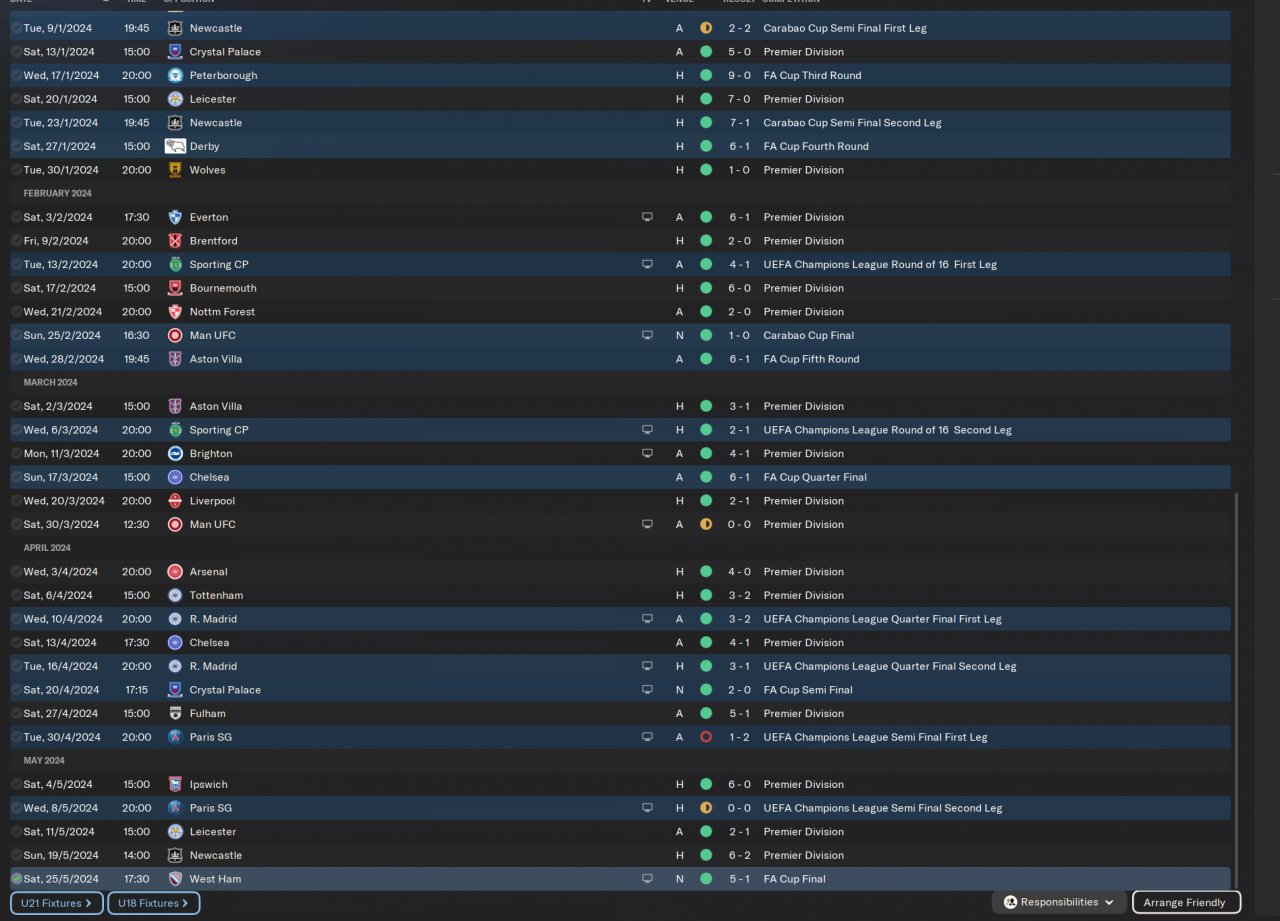The height and width of the screenshot is (921, 1280).
Task: Toggle the check circle for Tue, 9/1/2024 fixture
Action: [x=16, y=28]
